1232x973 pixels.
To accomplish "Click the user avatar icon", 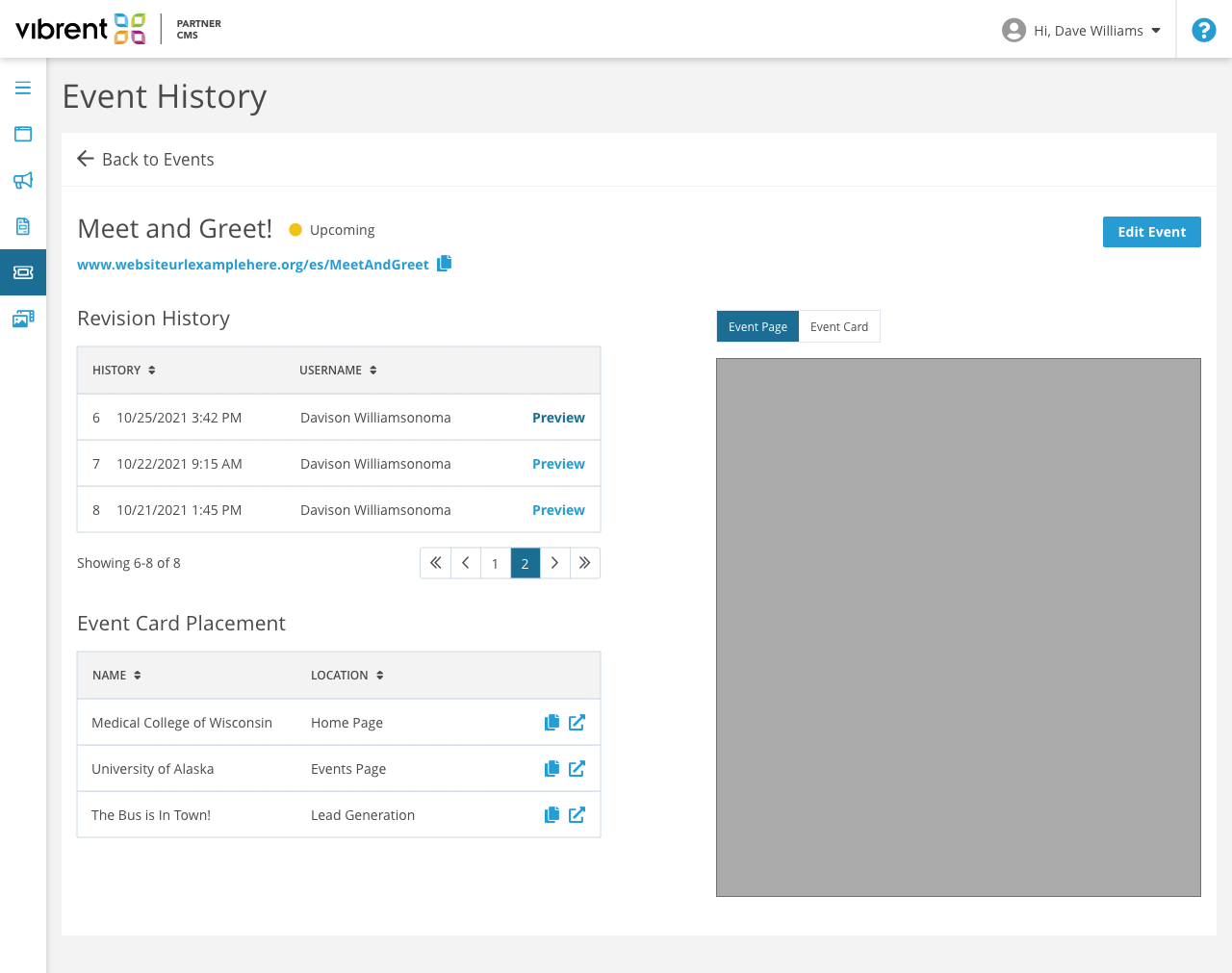I will click(x=1014, y=31).
